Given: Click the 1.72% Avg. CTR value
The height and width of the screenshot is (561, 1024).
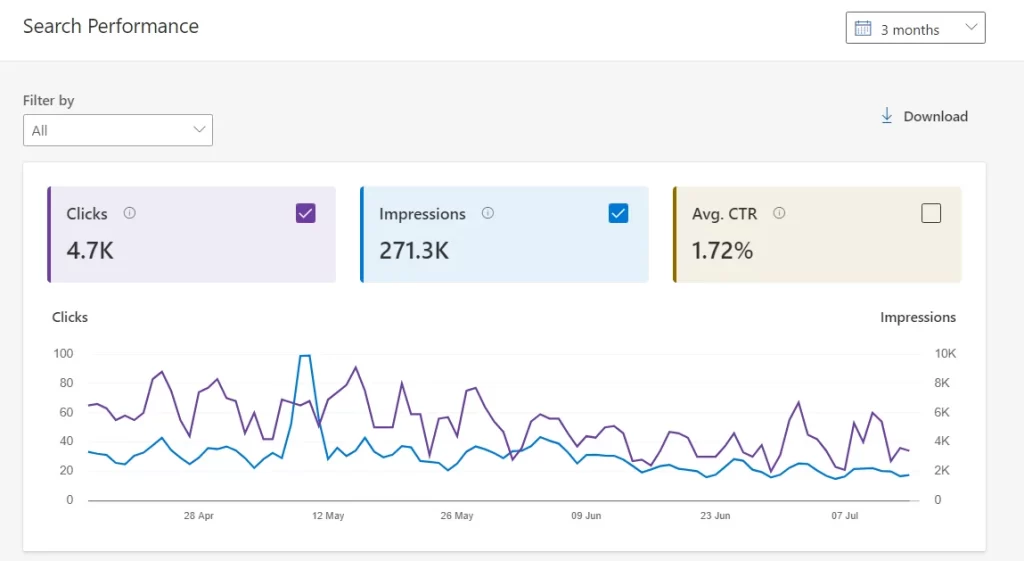Looking at the screenshot, I should (722, 251).
